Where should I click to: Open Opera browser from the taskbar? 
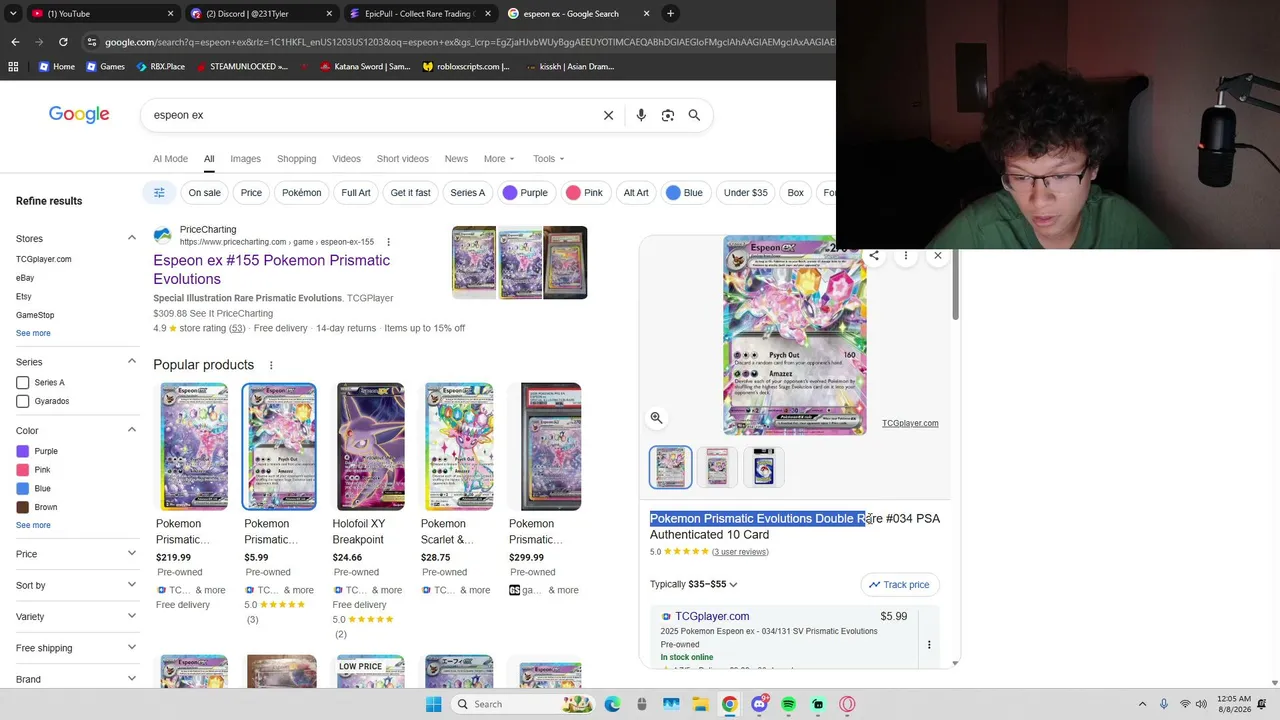[x=848, y=704]
